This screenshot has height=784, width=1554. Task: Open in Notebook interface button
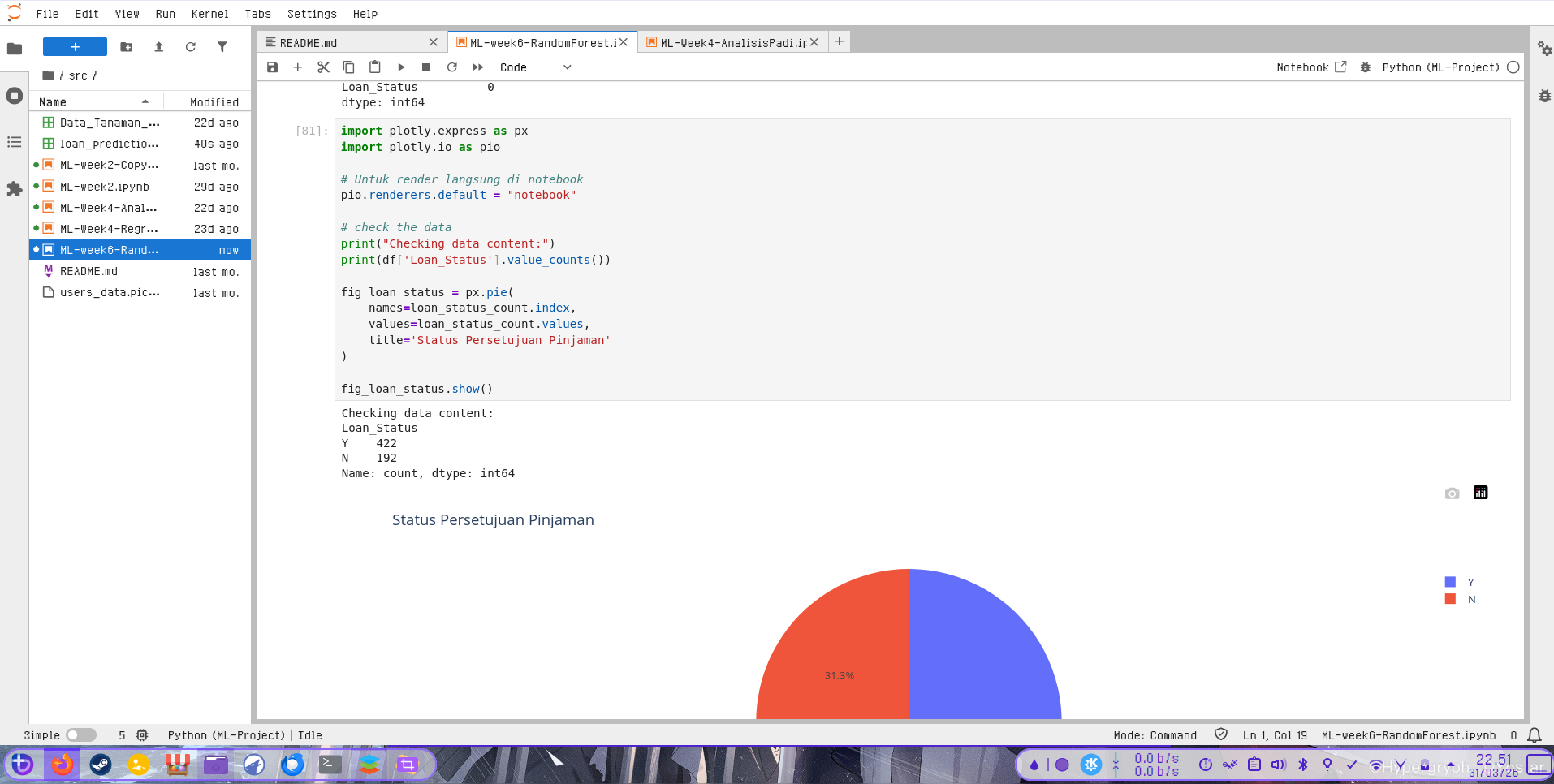coord(1310,67)
